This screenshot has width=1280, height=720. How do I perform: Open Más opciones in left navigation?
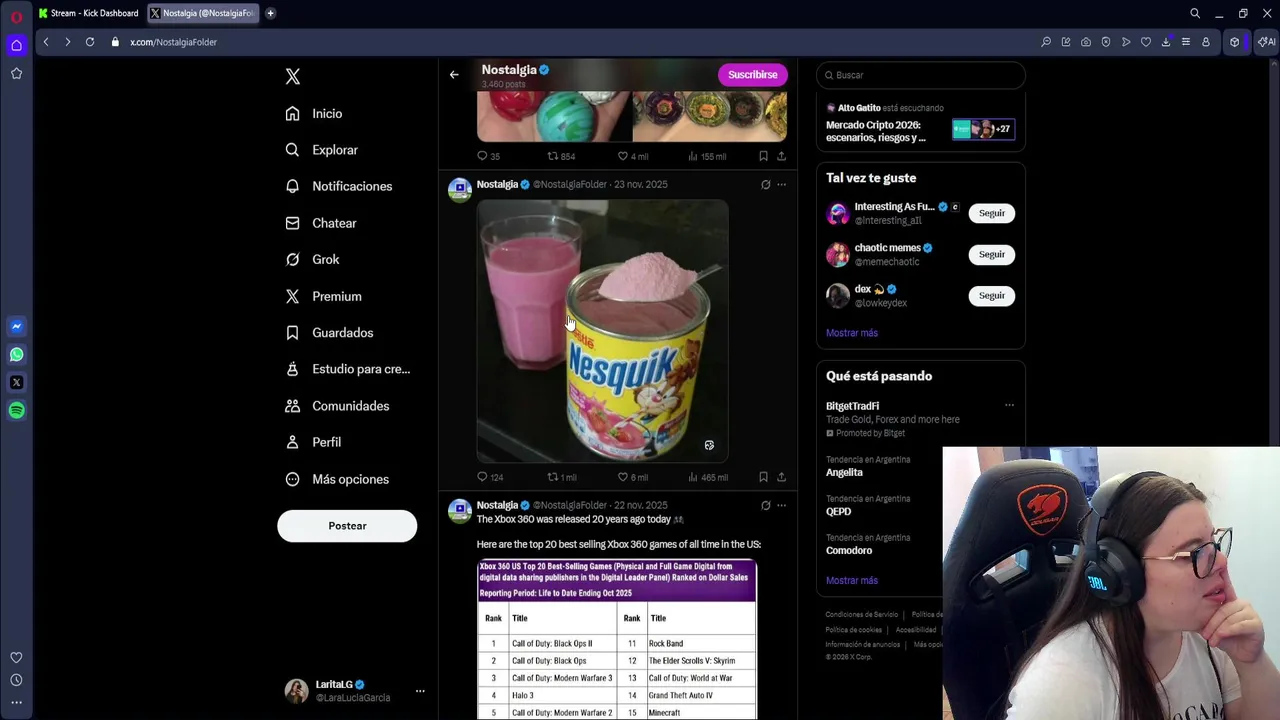coord(338,479)
